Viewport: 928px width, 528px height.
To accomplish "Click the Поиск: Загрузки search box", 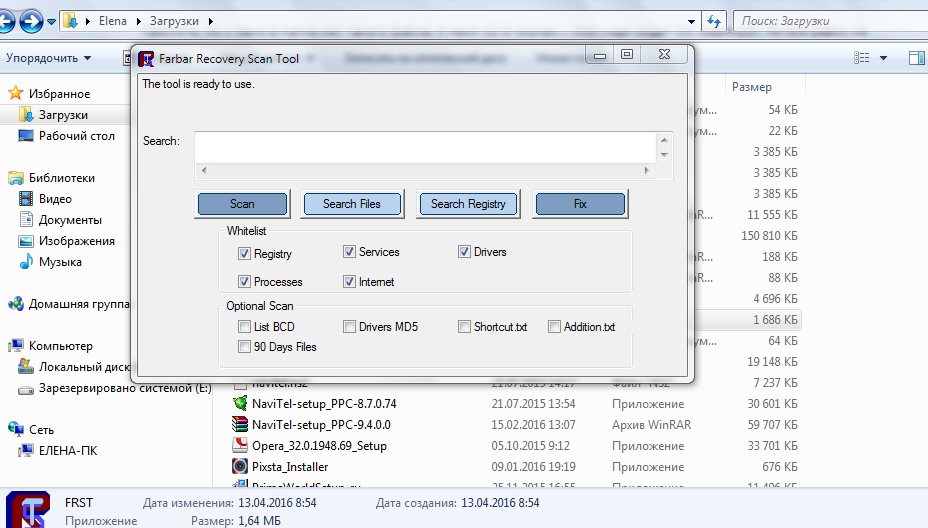I will coord(830,21).
